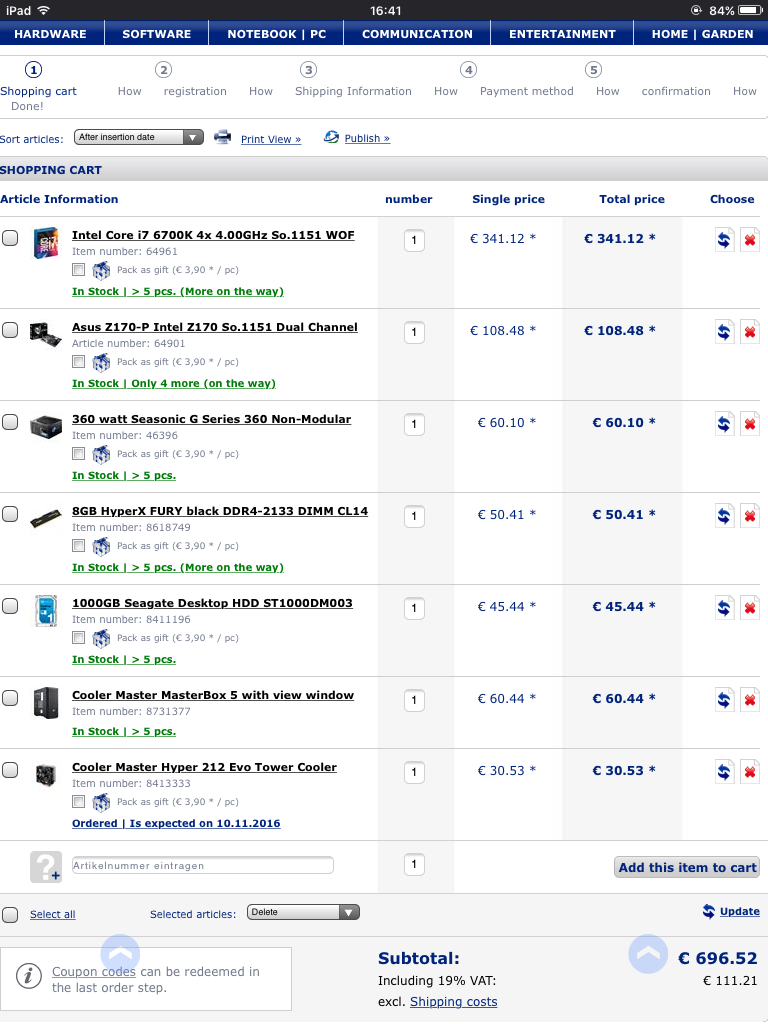Refresh the HyperX FURY DDR4 row
Screen dimensions: 768x1024
coord(724,516)
